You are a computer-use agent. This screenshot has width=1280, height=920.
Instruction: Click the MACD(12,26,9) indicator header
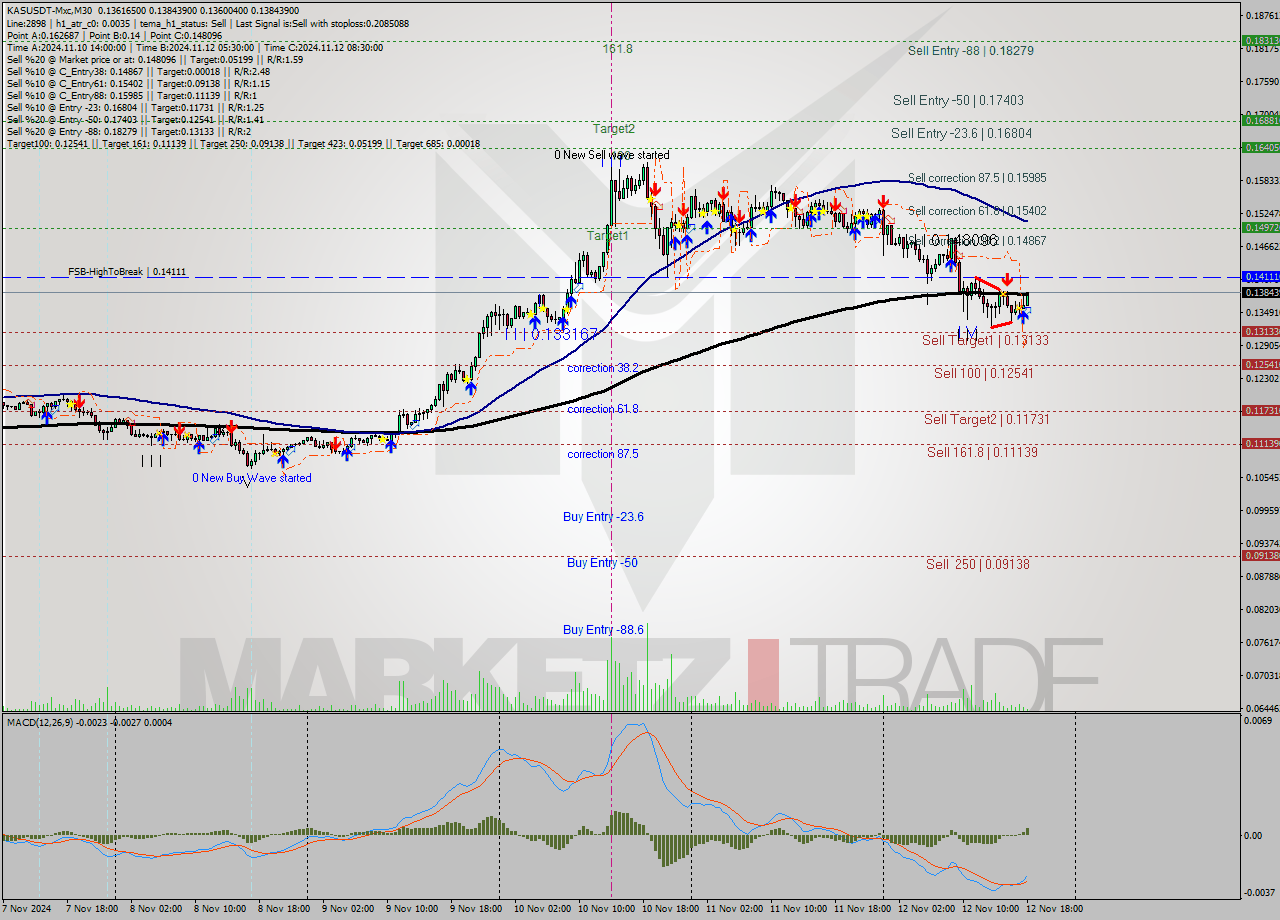click(89, 722)
